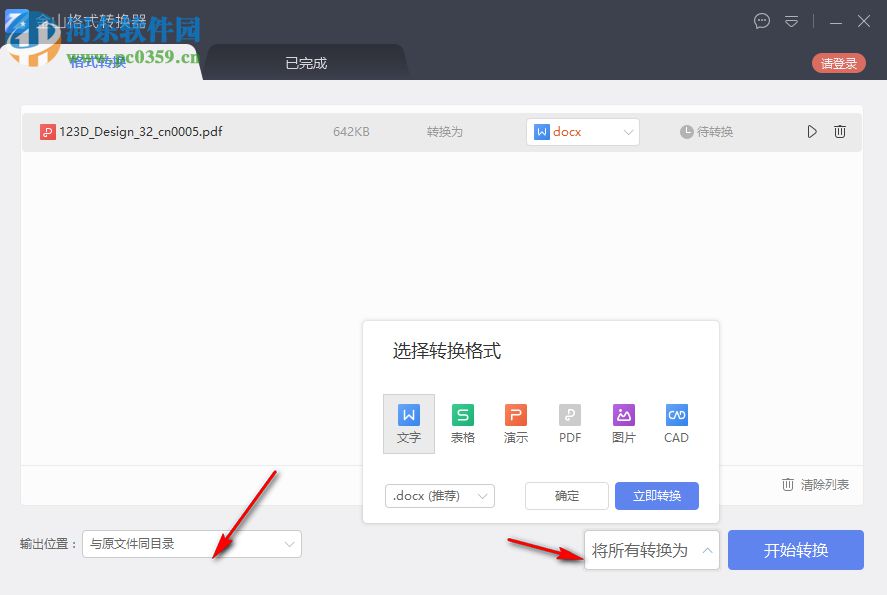Click 清除列表 to clear list
The image size is (887, 595).
point(816,485)
